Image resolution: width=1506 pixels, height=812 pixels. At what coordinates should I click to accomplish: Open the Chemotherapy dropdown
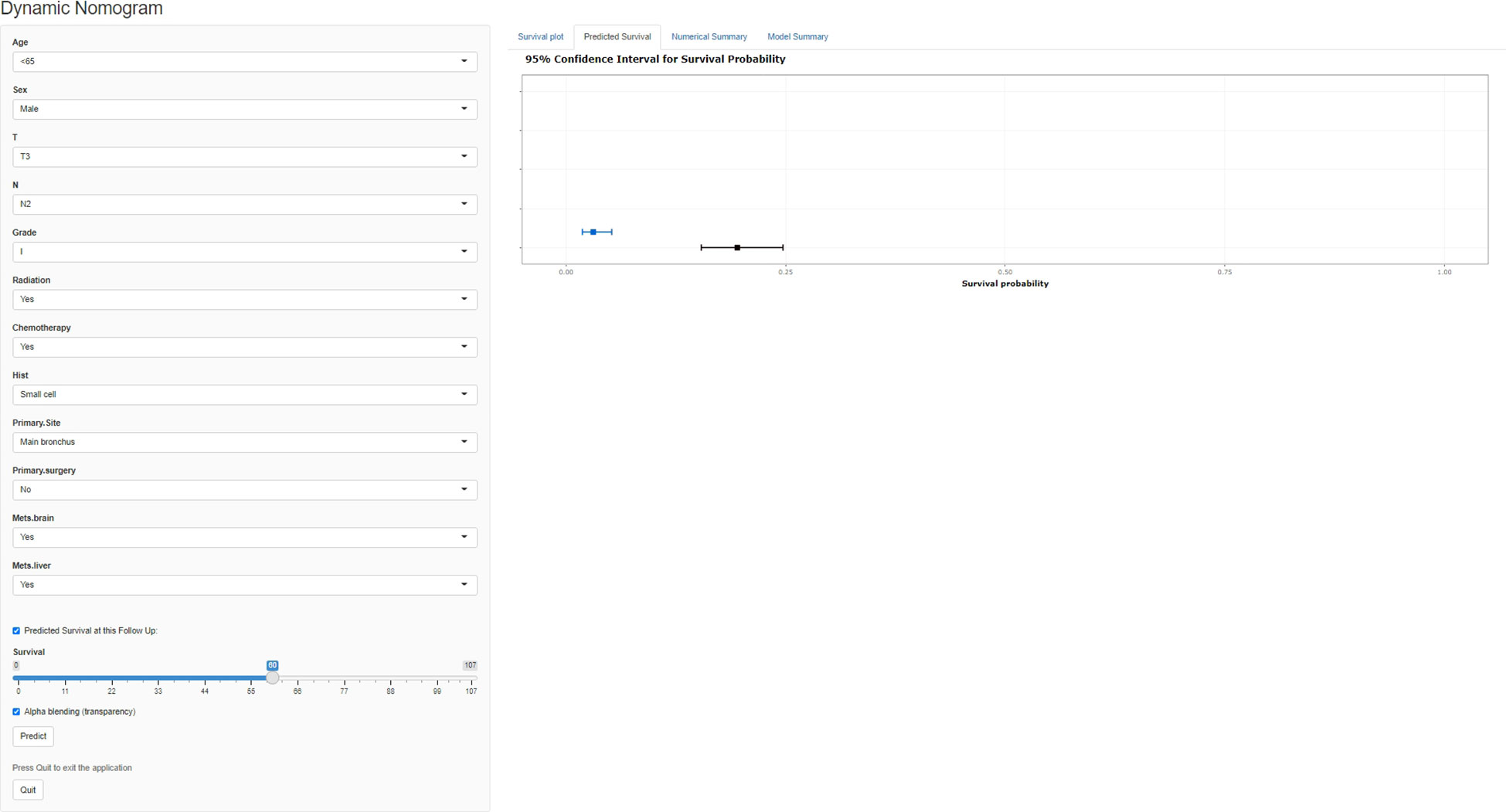(x=244, y=347)
